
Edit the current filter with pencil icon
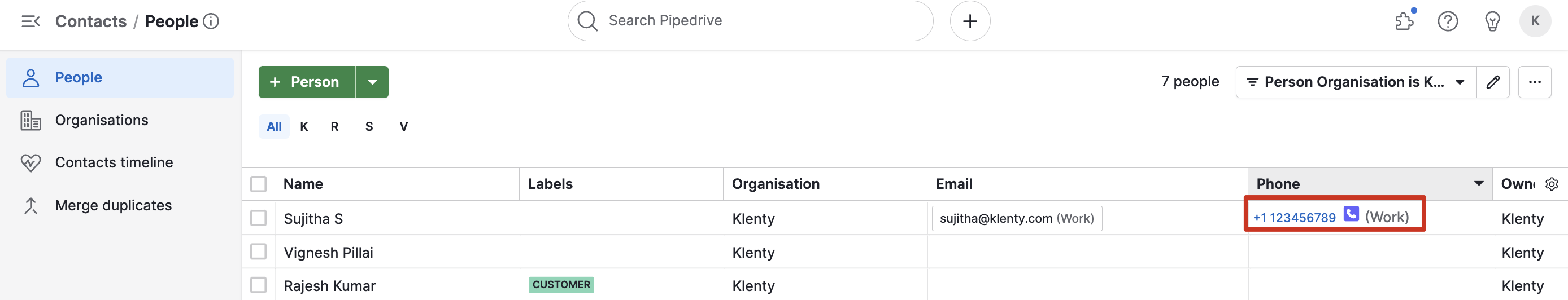[x=1492, y=82]
